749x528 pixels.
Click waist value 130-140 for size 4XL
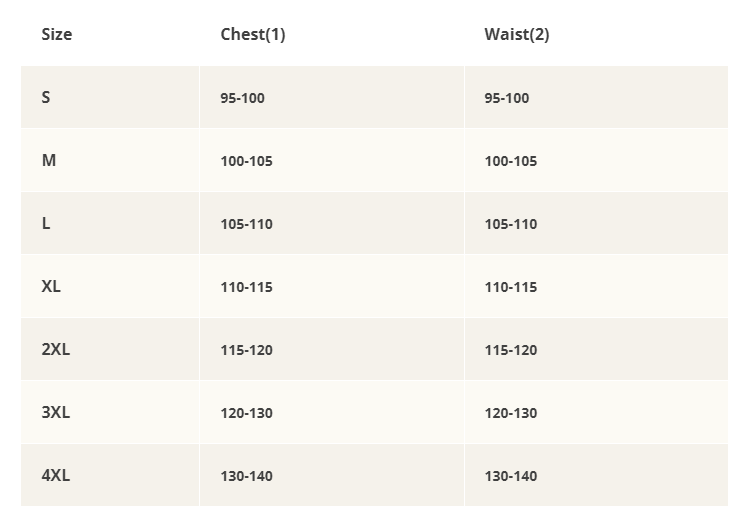[510, 476]
